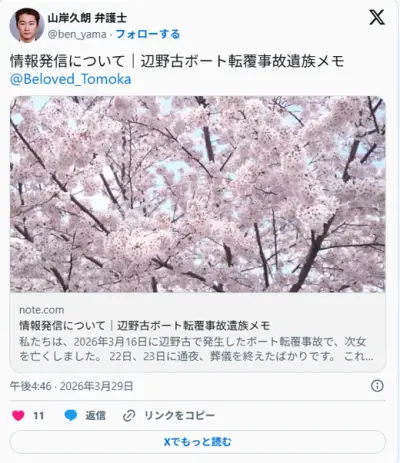Open the info circle icon
Viewport: 400px width, 463px height.
(x=377, y=386)
